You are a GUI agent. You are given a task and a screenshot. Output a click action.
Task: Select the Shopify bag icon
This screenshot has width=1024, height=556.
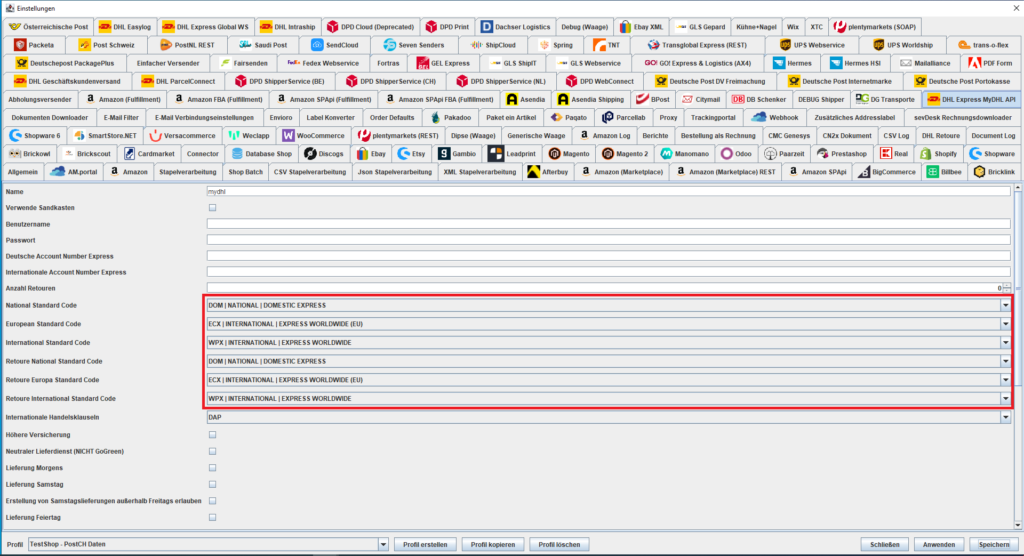(x=925, y=154)
